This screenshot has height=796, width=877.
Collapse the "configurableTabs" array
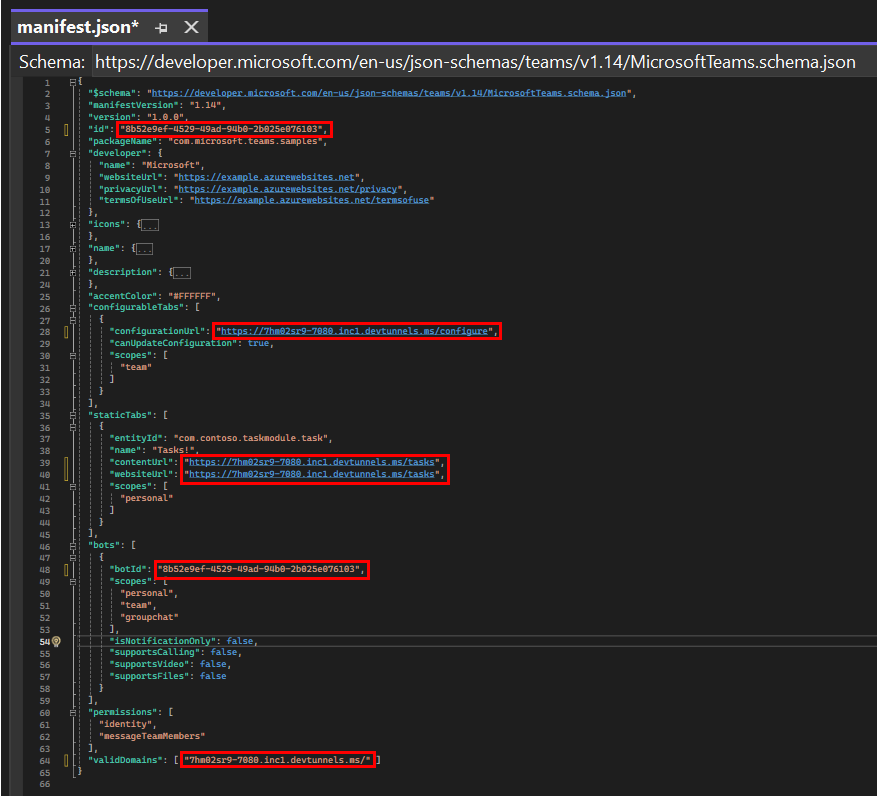73,308
